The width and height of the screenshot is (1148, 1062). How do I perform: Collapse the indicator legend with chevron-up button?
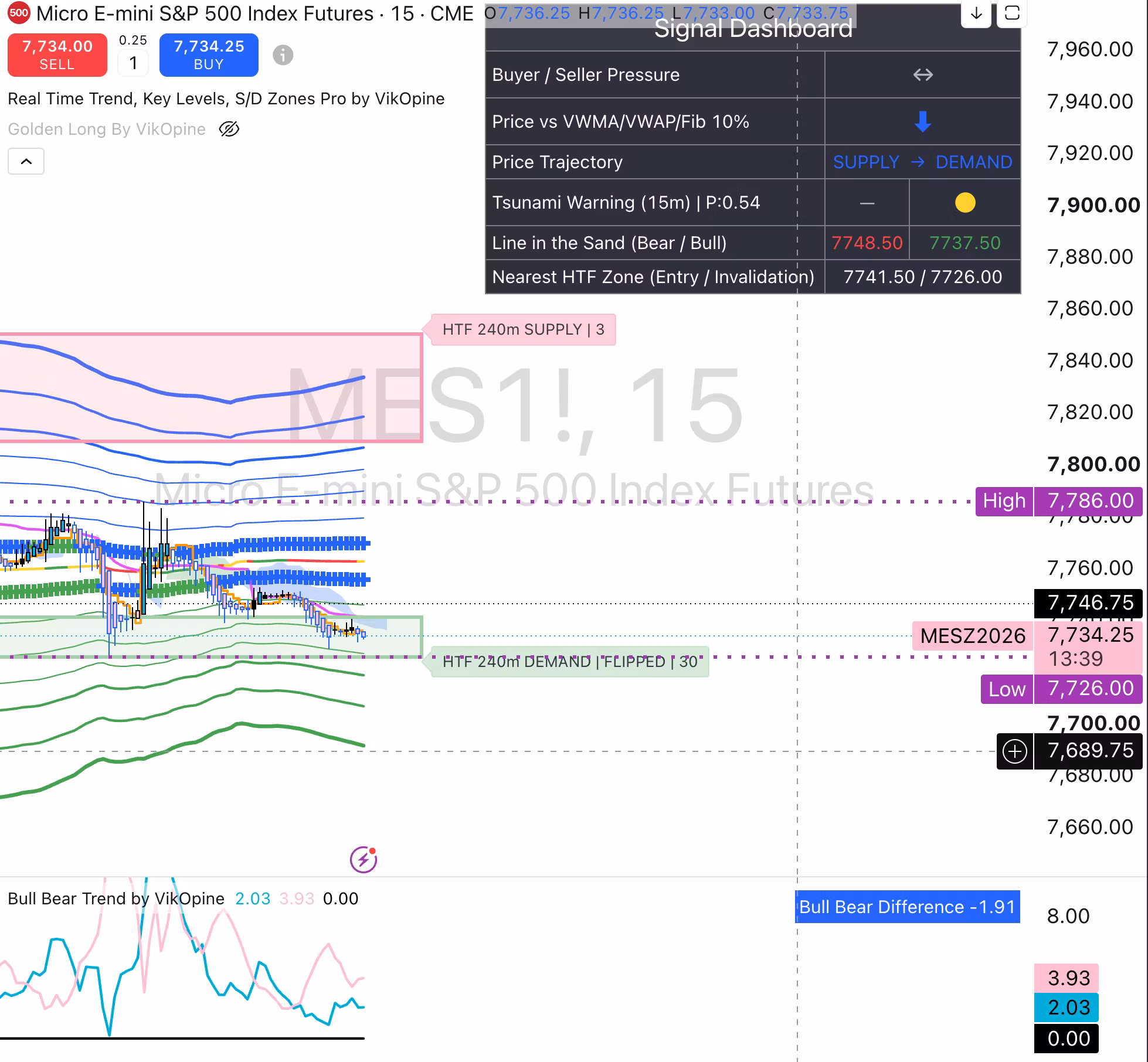click(26, 162)
